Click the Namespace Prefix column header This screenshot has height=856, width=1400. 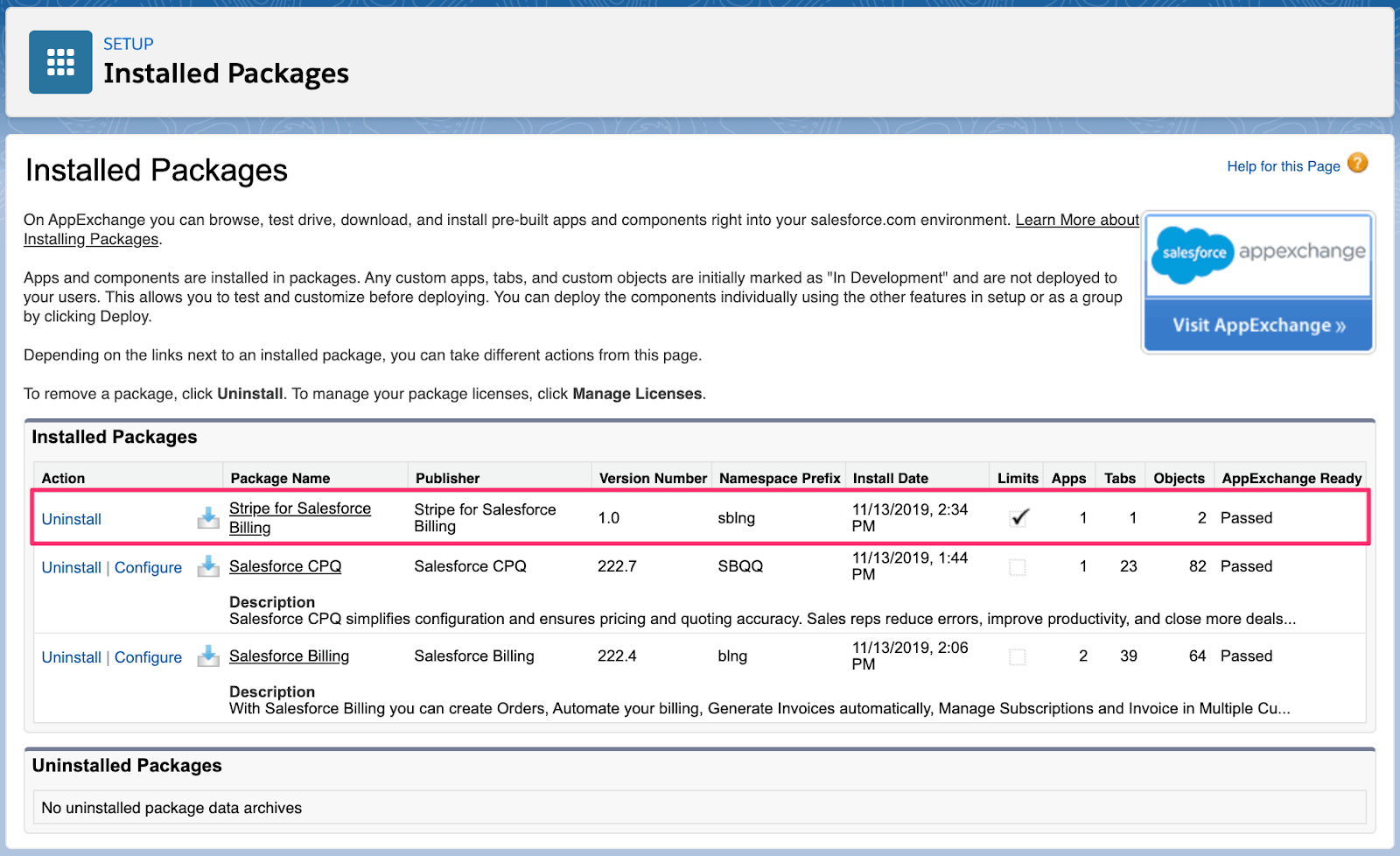coord(780,478)
